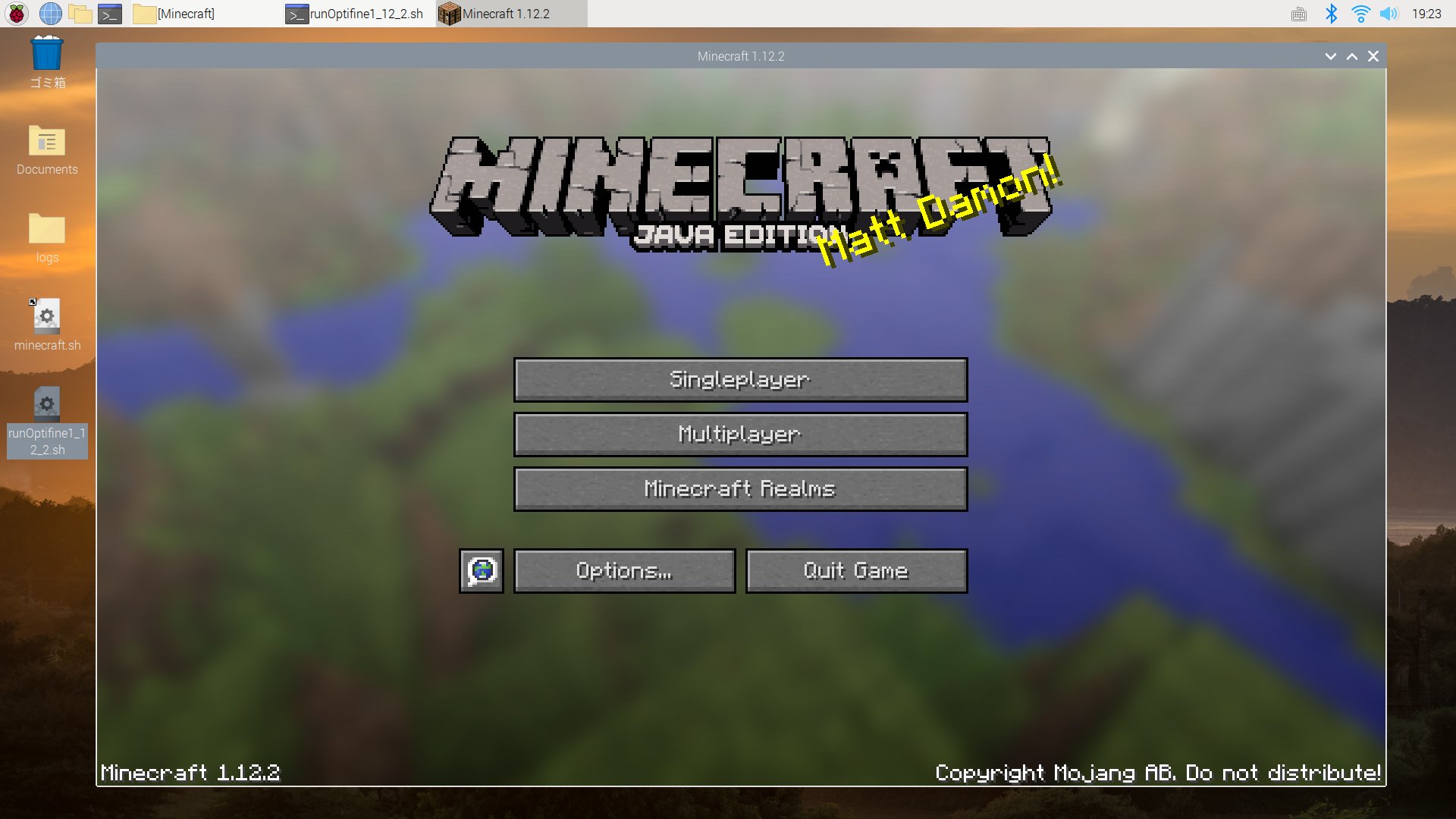This screenshot has width=1456, height=819.
Task: Click the yellow Matt Damon! splash text
Action: point(940,210)
